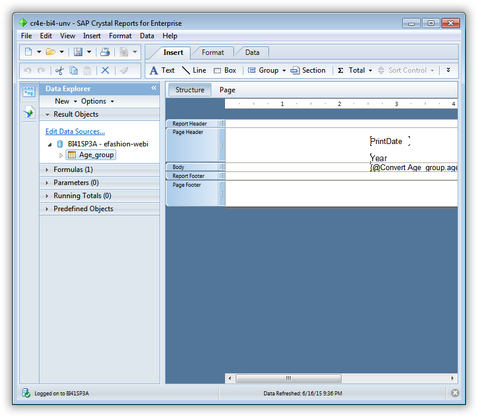The height and width of the screenshot is (417, 478).
Task: Open the Options dropdown in Data Explorer
Action: coord(97,101)
